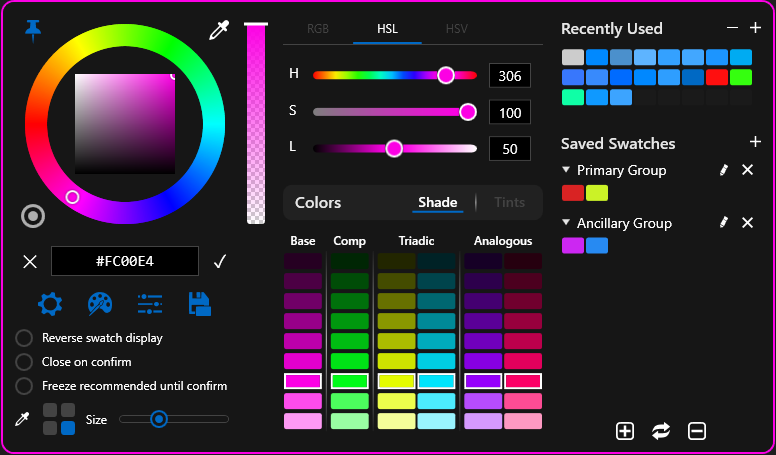Image resolution: width=776 pixels, height=455 pixels.
Task: Select purple swatch in Ancillary Group
Action: (x=573, y=246)
